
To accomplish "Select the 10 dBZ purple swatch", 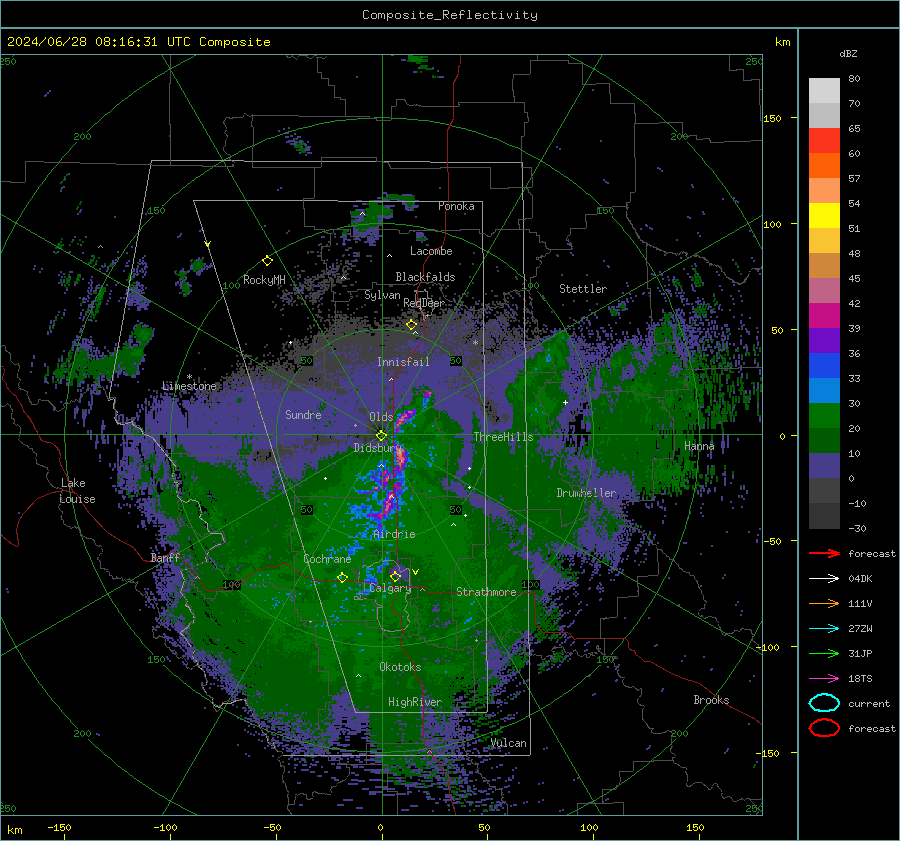I will point(824,465).
